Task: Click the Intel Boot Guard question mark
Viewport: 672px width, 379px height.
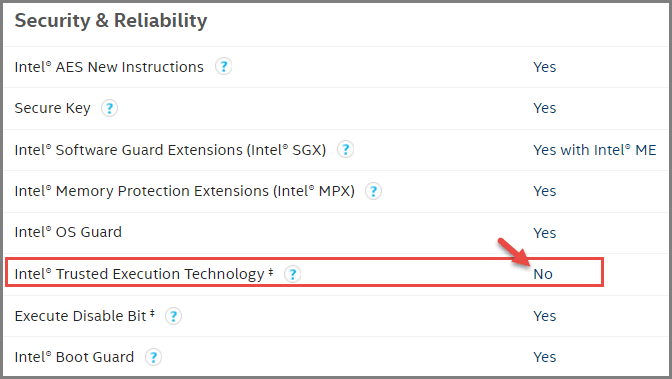Action: [153, 357]
